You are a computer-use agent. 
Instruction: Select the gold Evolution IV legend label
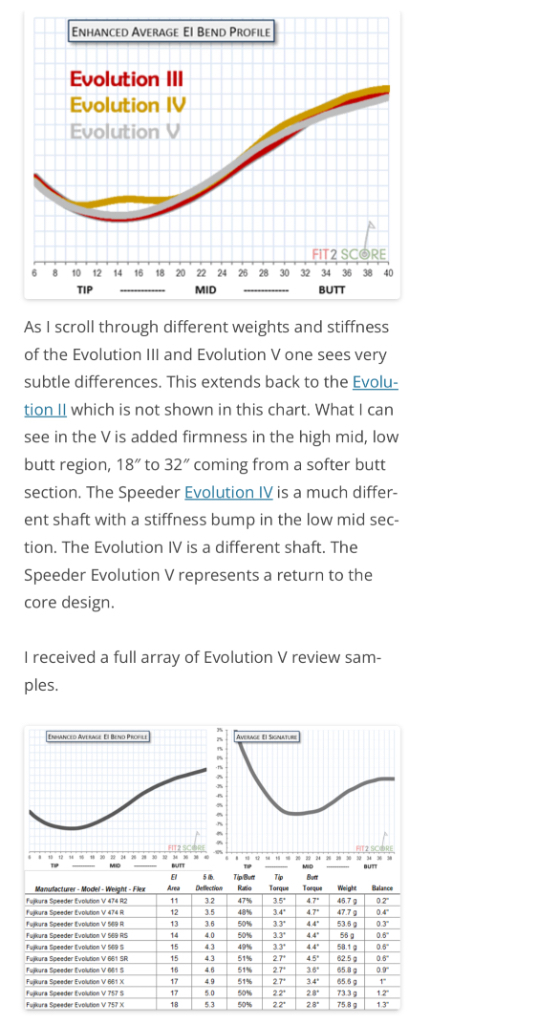(x=128, y=105)
